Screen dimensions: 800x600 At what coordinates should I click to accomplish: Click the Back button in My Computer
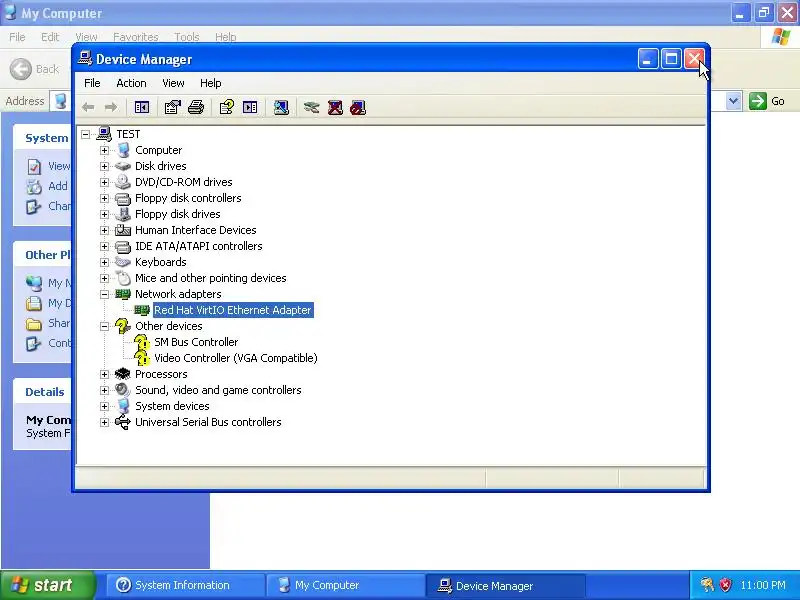click(35, 69)
